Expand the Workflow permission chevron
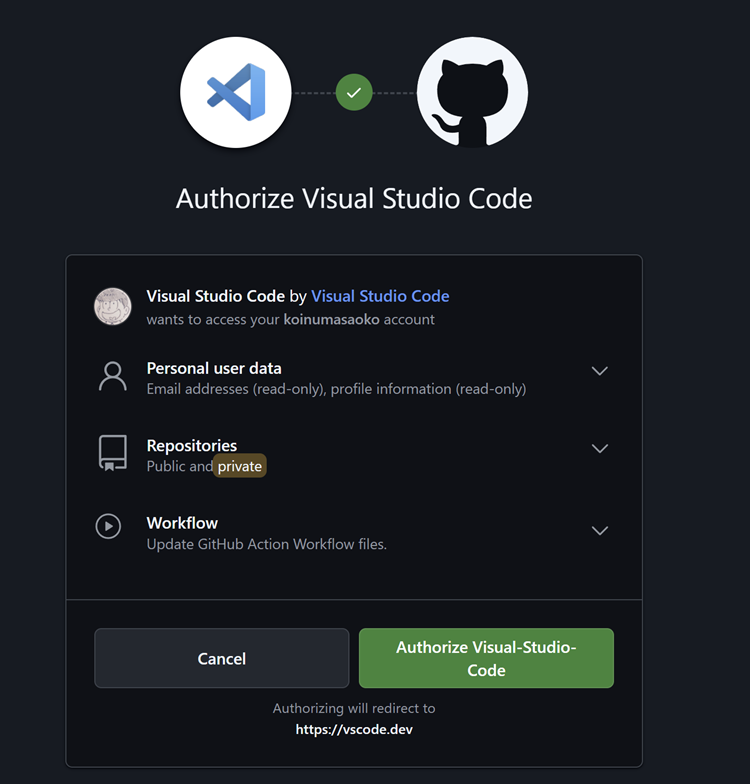 pos(600,530)
